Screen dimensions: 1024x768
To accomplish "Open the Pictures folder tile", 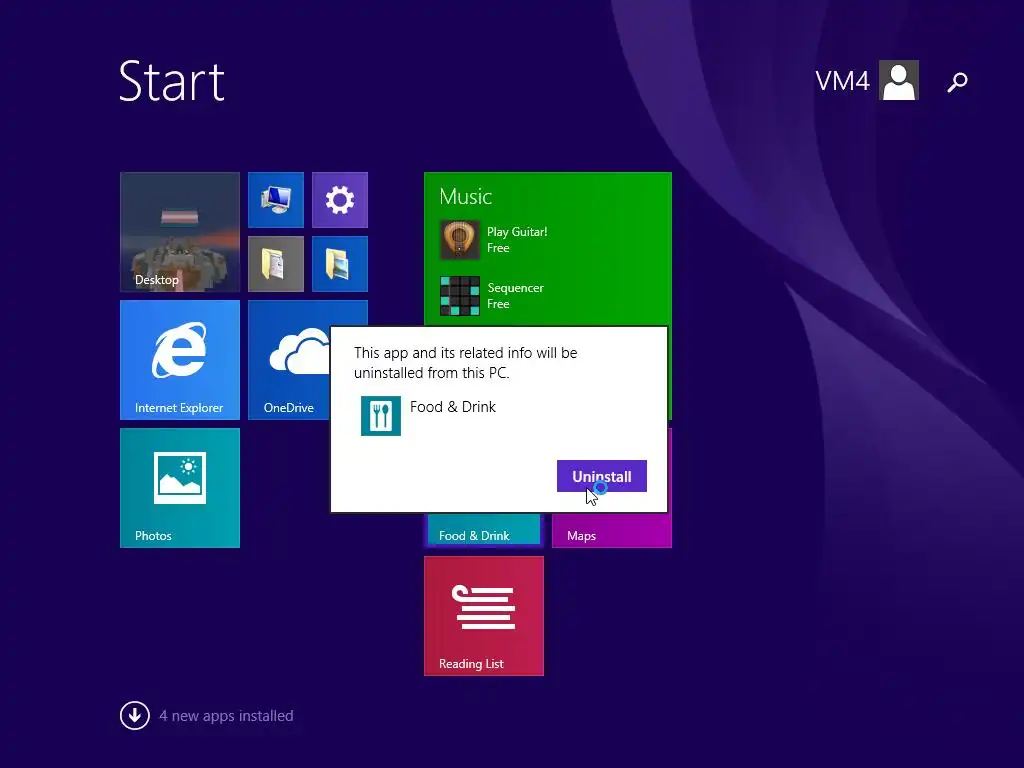I will point(340,264).
